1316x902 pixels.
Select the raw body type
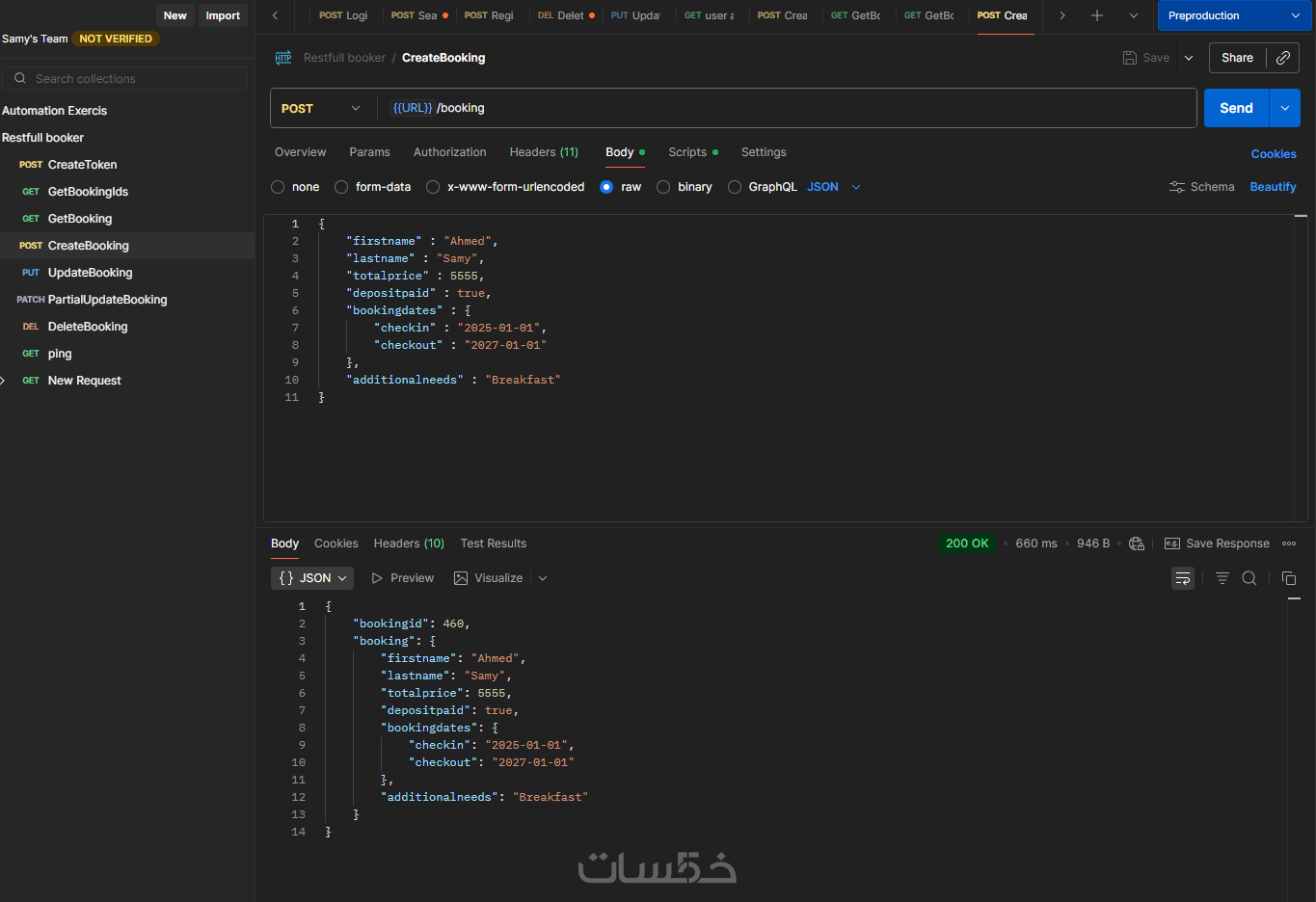pos(606,187)
